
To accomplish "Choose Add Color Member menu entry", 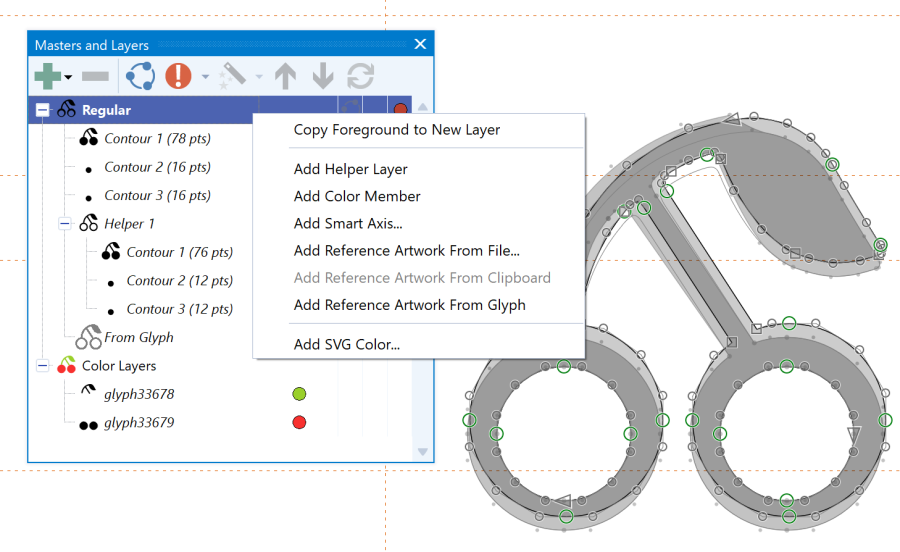I will click(x=357, y=196).
